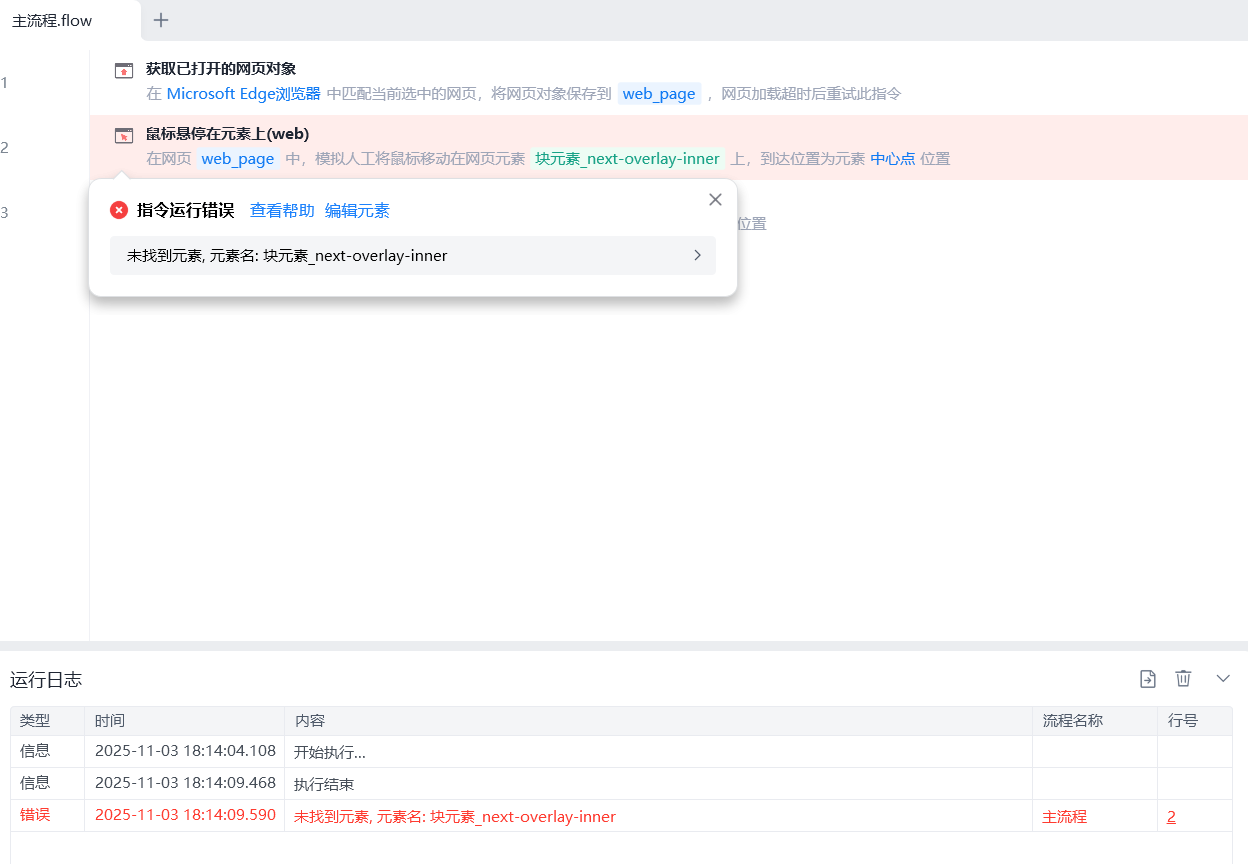Select step 获取已打开的网页对象
Image resolution: width=1248 pixels, height=864 pixels.
click(x=668, y=82)
